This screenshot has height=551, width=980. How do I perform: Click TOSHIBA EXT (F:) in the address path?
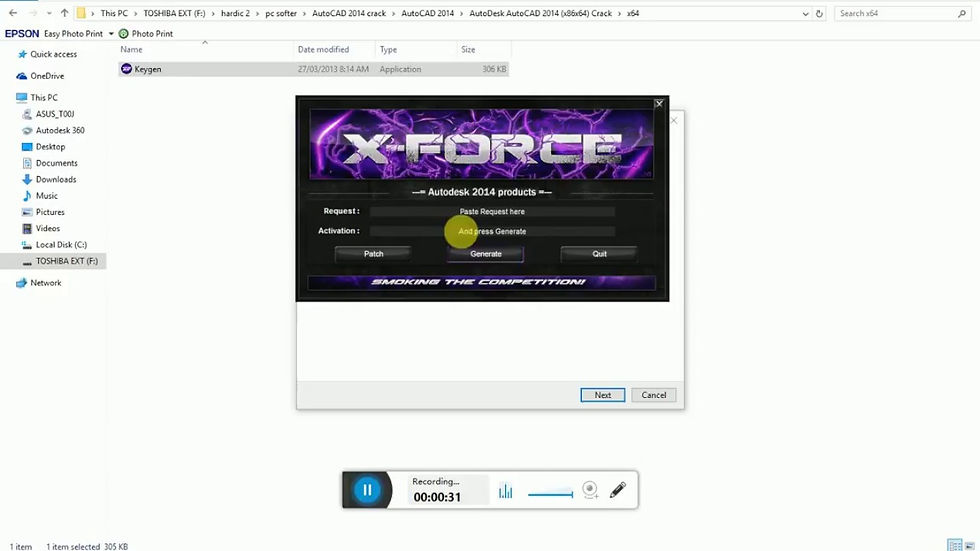tap(174, 13)
